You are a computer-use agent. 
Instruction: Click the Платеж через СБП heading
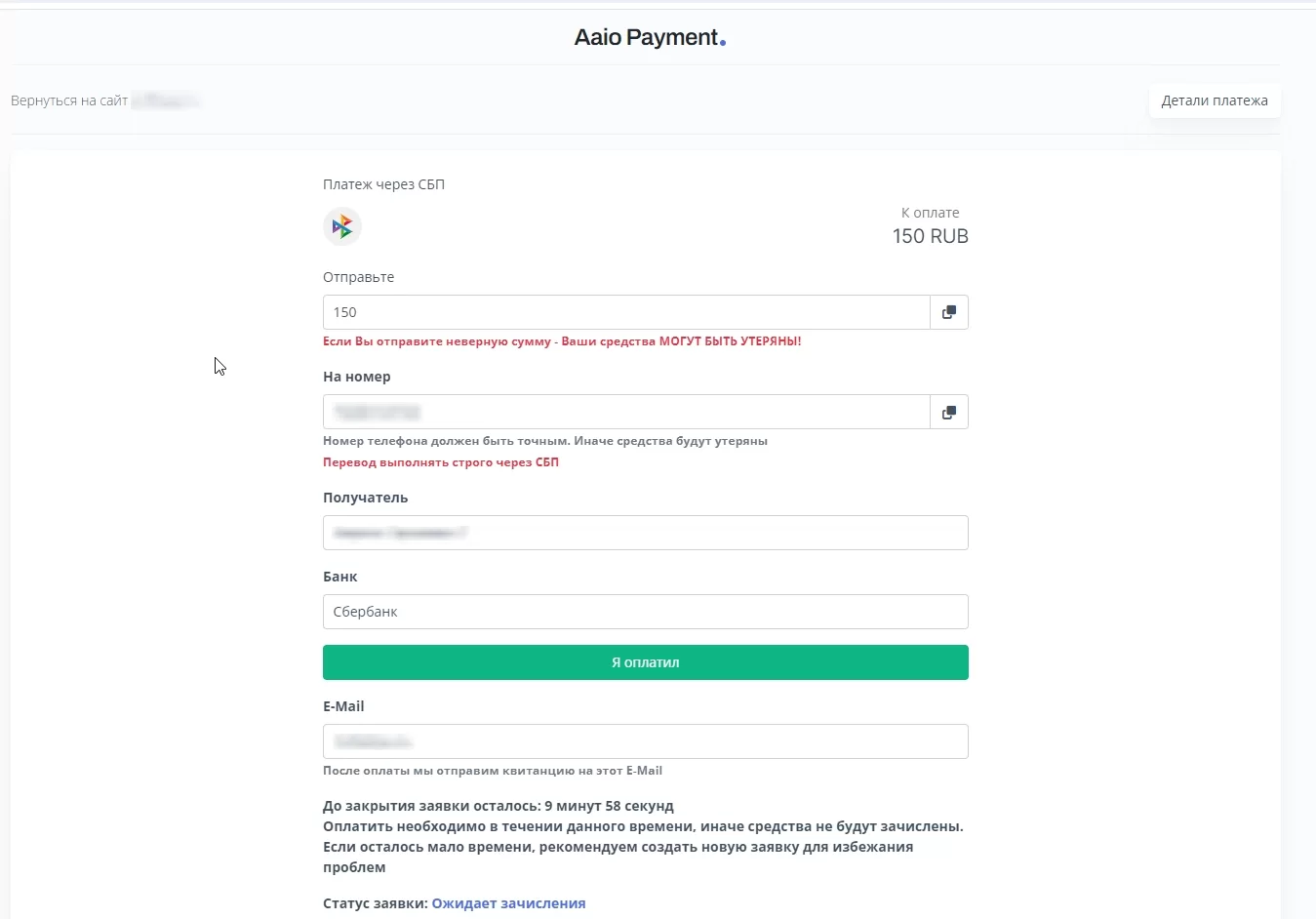(x=383, y=184)
